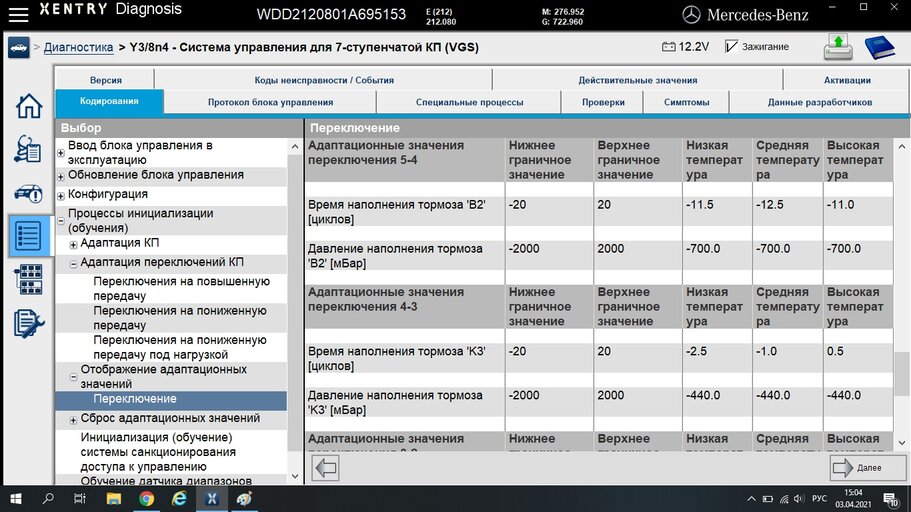911x512 pixels.
Task: Click the back arrow button
Action: [325, 468]
